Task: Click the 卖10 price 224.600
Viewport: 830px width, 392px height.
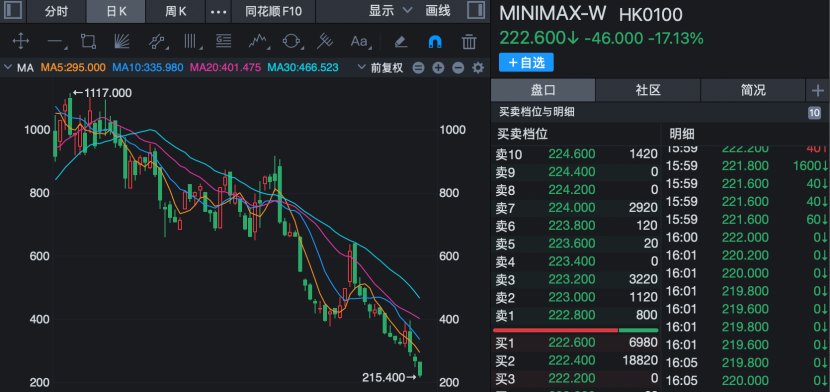Action: tap(572, 154)
